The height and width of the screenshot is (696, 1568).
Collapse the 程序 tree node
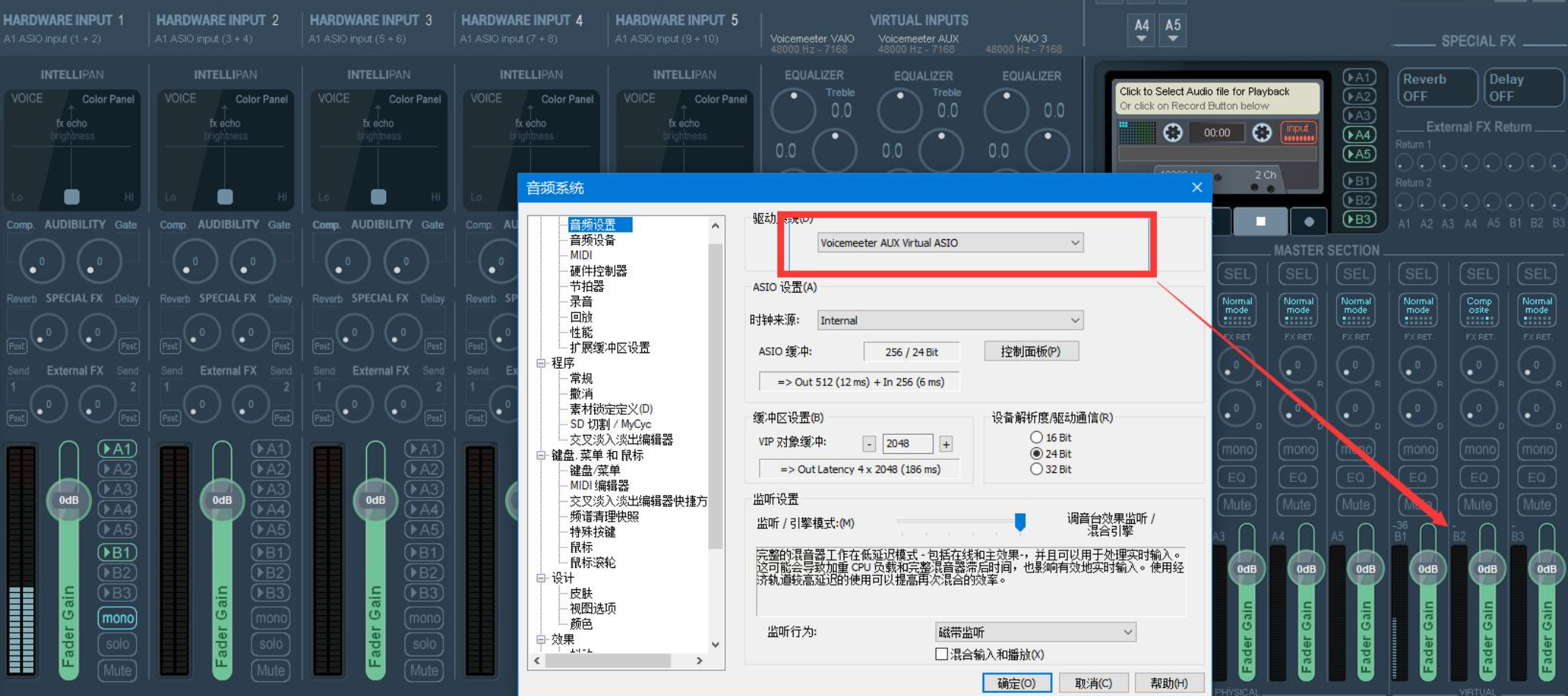point(541,363)
